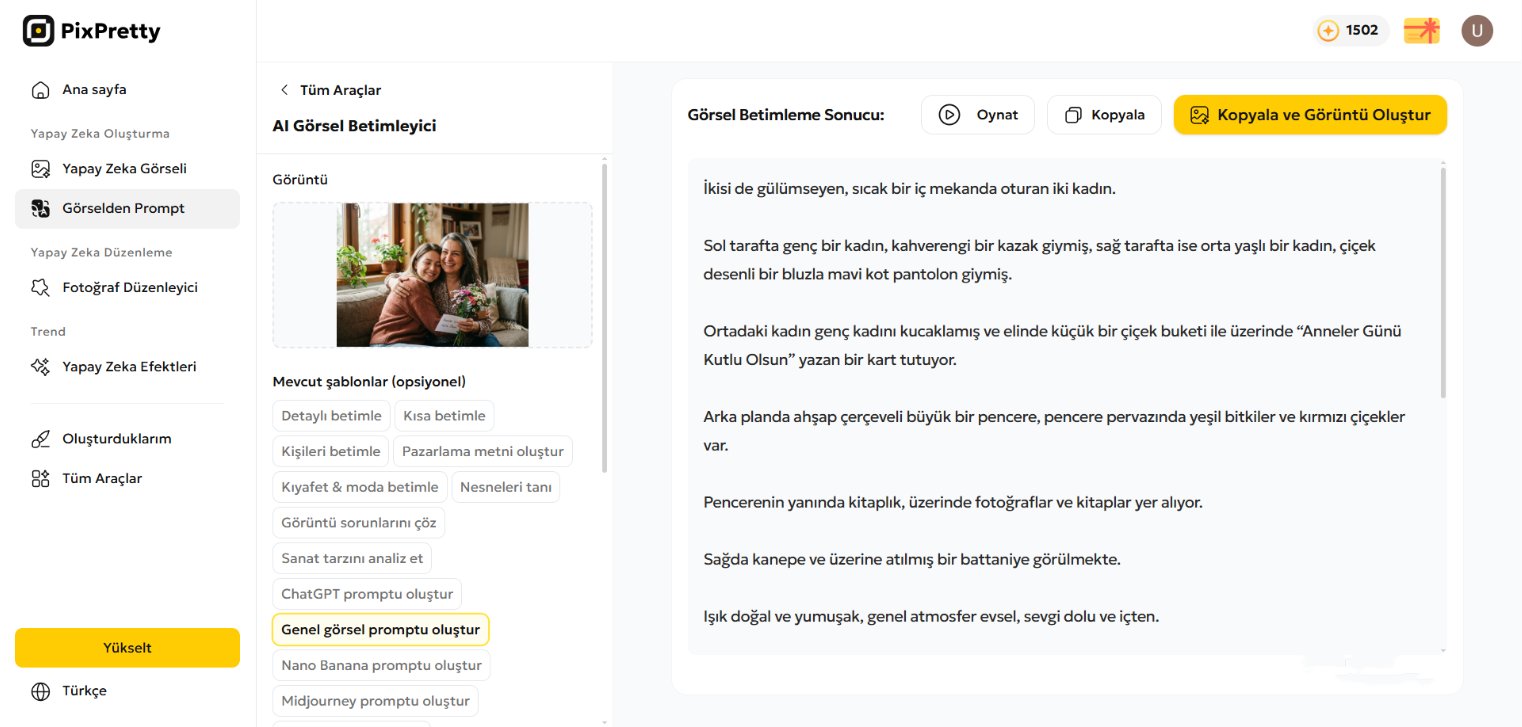Click the Yükselt upgrade button
Viewport: 1522px width, 727px height.
click(x=127, y=648)
